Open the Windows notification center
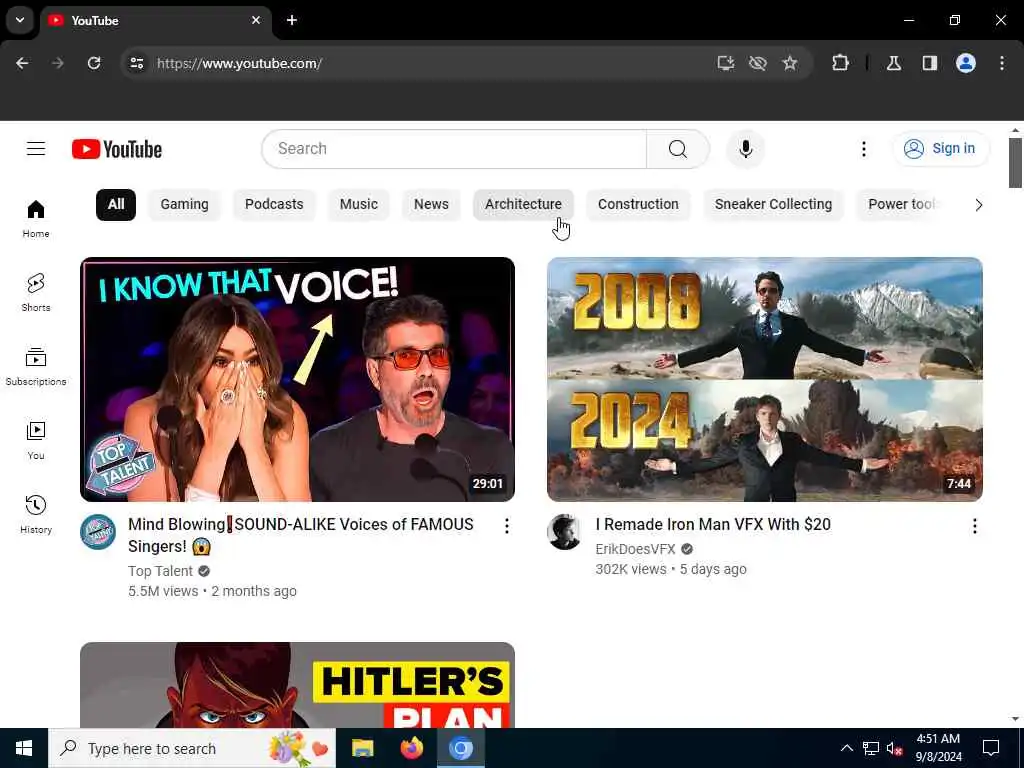The width and height of the screenshot is (1024, 768). pyautogui.click(x=991, y=748)
